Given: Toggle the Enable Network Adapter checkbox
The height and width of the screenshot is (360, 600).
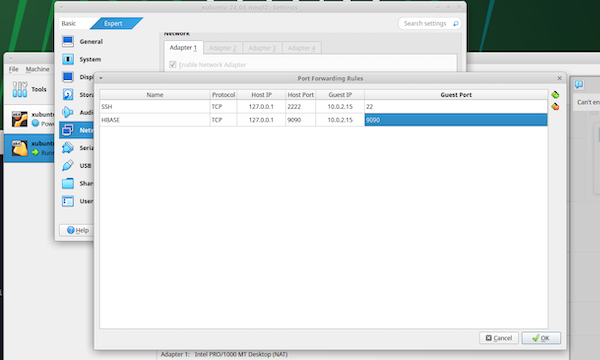Looking at the screenshot, I should (x=173, y=64).
